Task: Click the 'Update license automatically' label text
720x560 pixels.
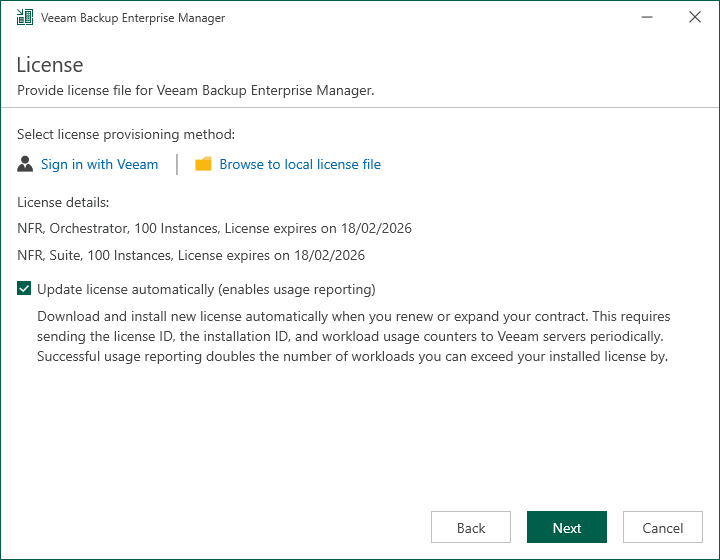Action: [x=206, y=290]
